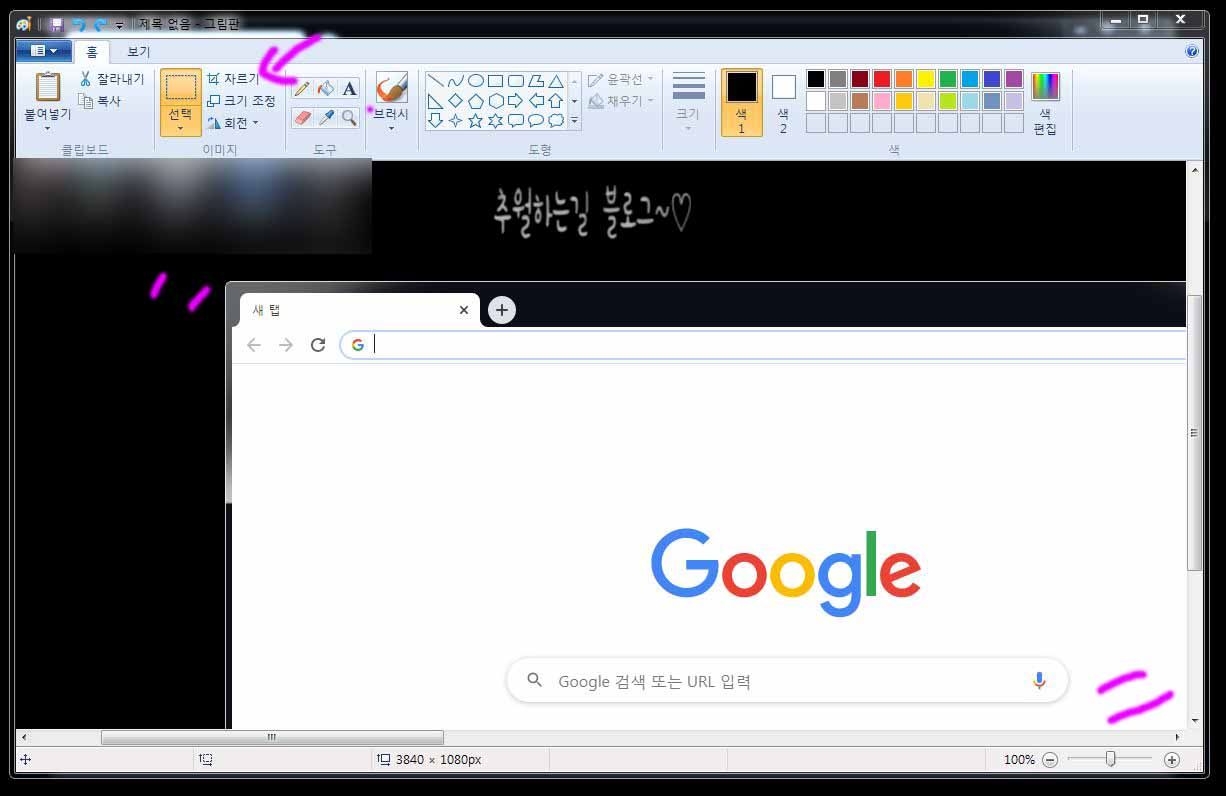Image resolution: width=1226 pixels, height=796 pixels.
Task: Choose the green color swatch
Action: (948, 79)
